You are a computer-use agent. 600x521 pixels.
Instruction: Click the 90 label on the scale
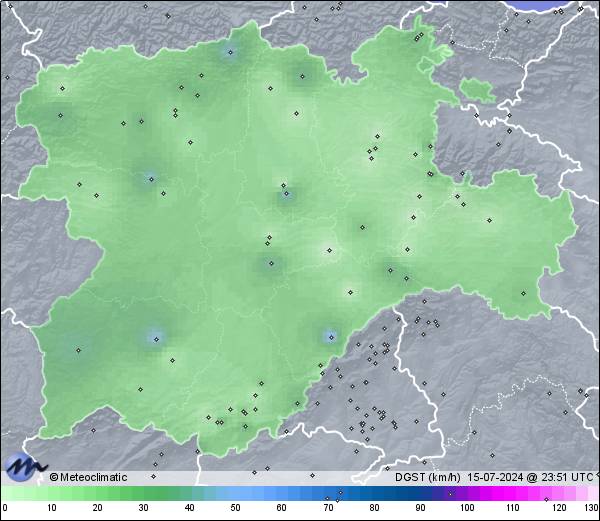click(420, 508)
